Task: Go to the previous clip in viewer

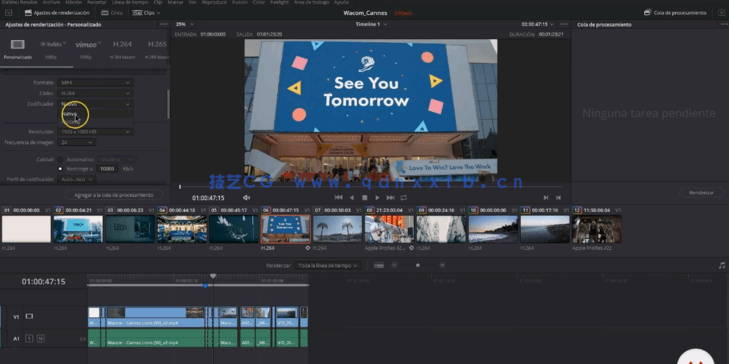Action: [x=558, y=198]
